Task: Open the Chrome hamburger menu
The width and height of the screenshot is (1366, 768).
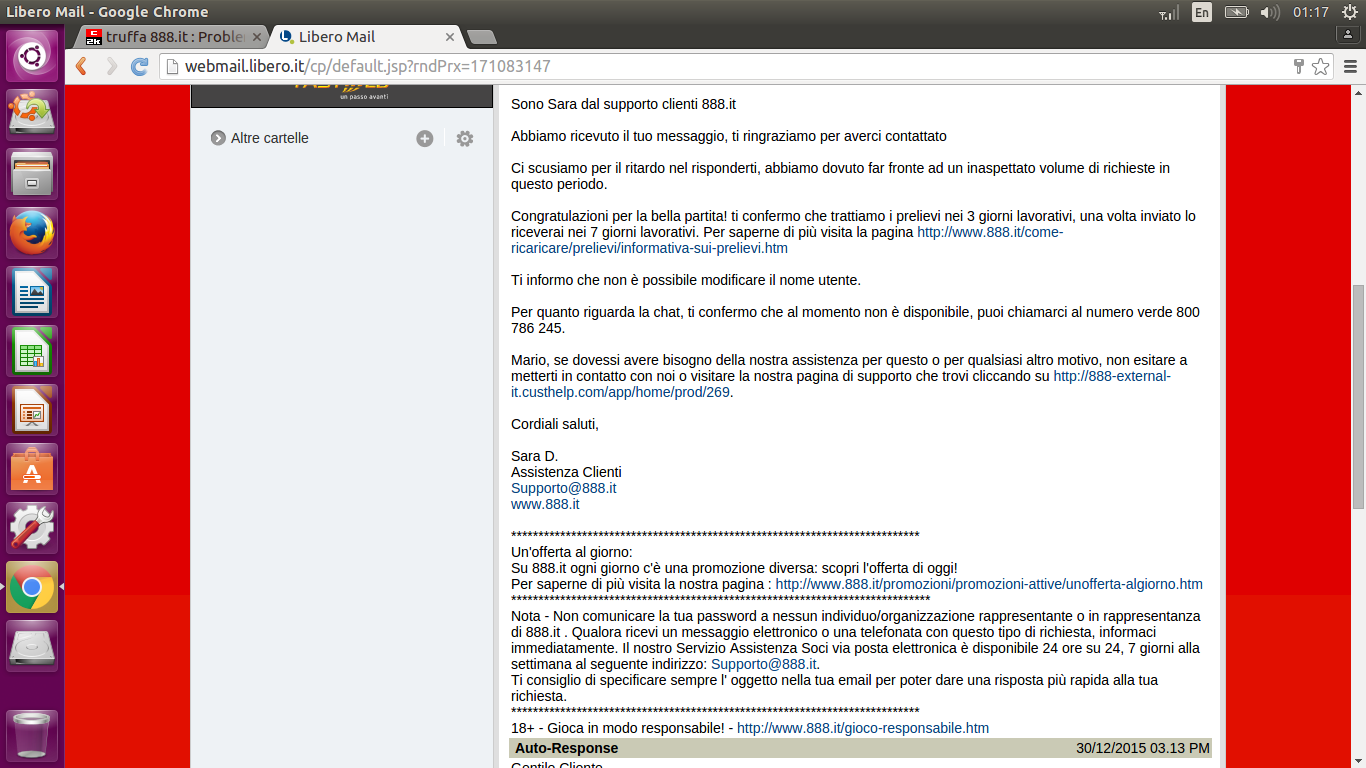Action: point(1350,67)
